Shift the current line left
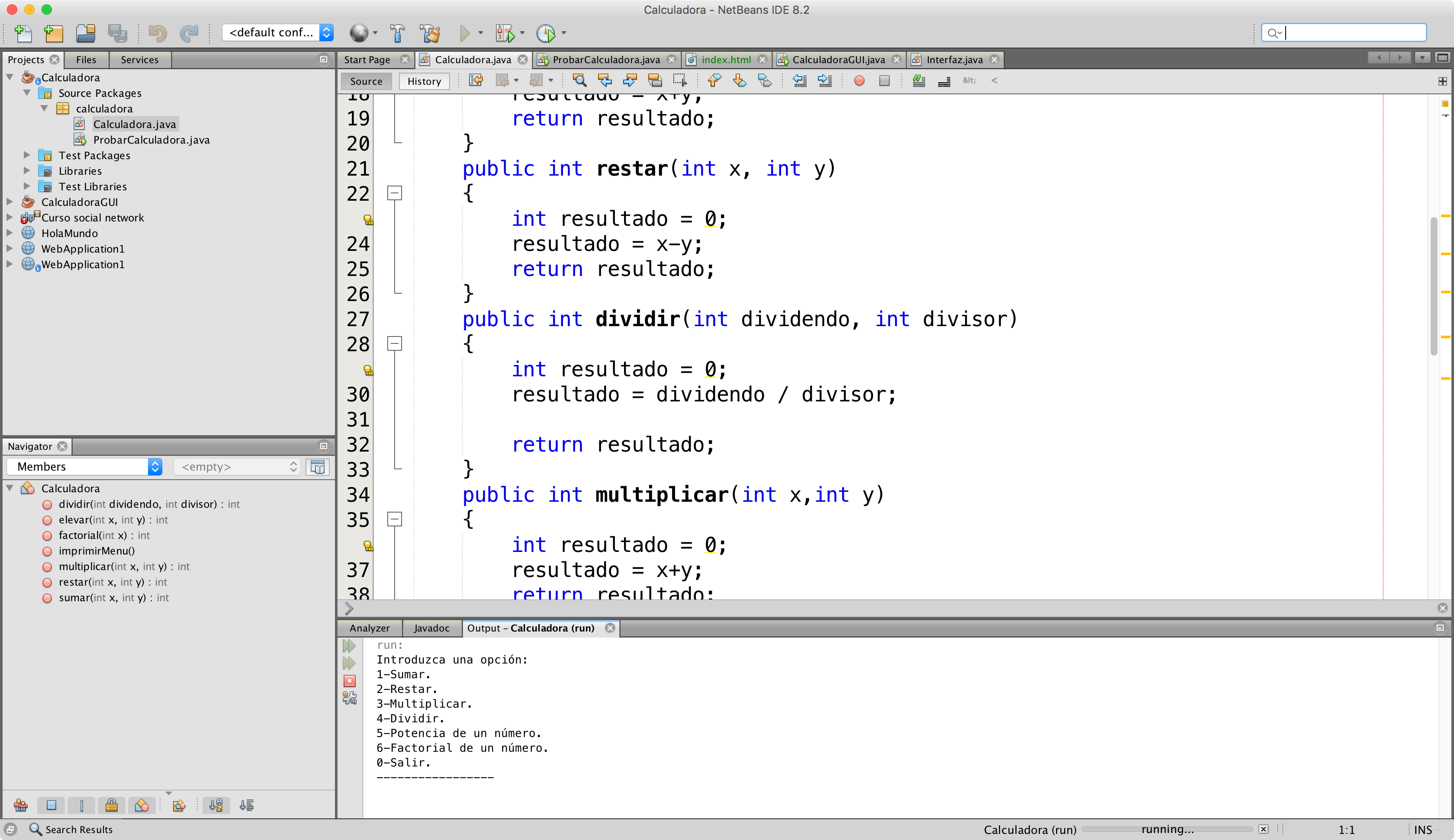The height and width of the screenshot is (840, 1454). click(799, 81)
